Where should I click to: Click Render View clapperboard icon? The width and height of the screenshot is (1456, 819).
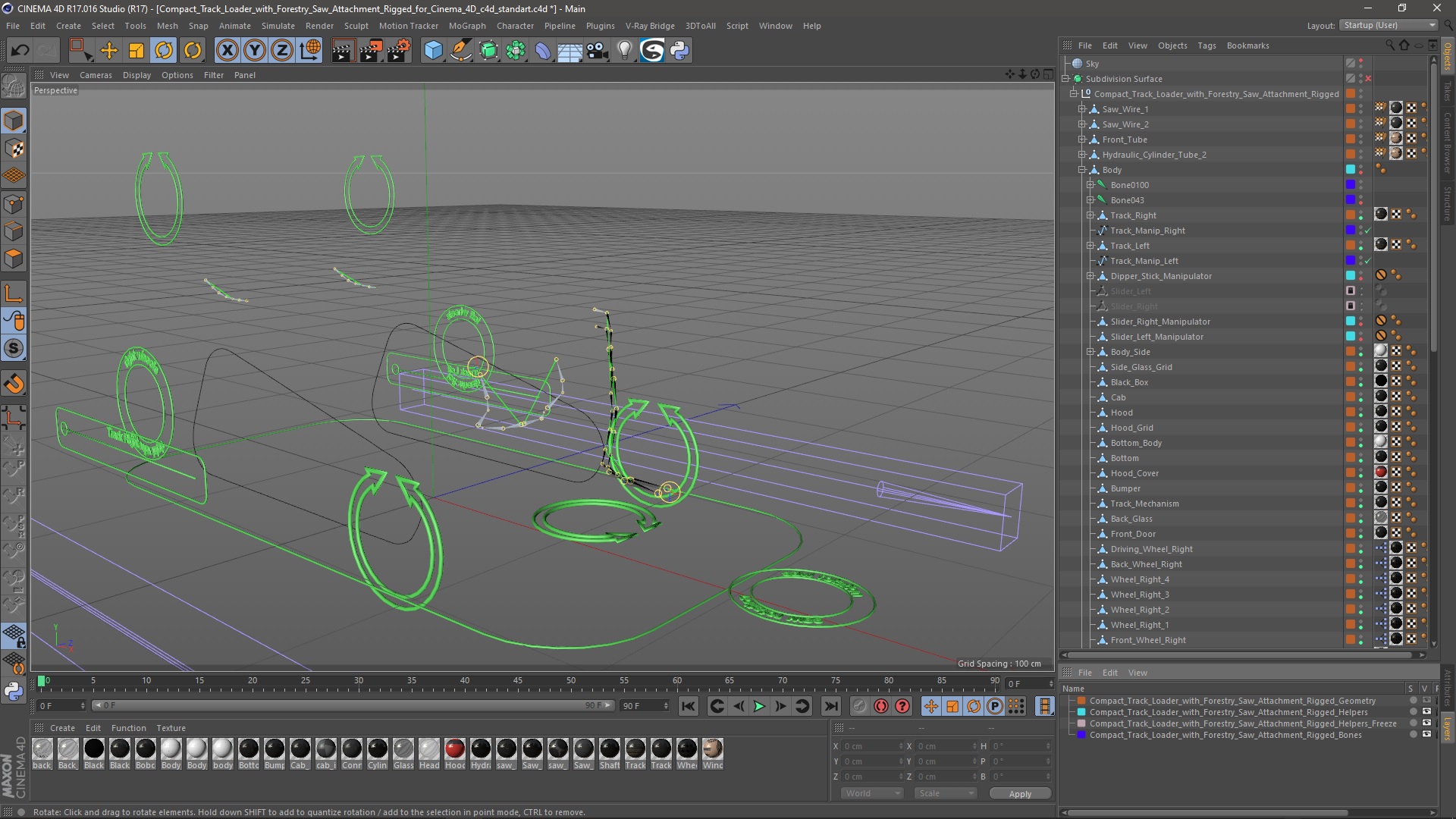click(x=343, y=51)
